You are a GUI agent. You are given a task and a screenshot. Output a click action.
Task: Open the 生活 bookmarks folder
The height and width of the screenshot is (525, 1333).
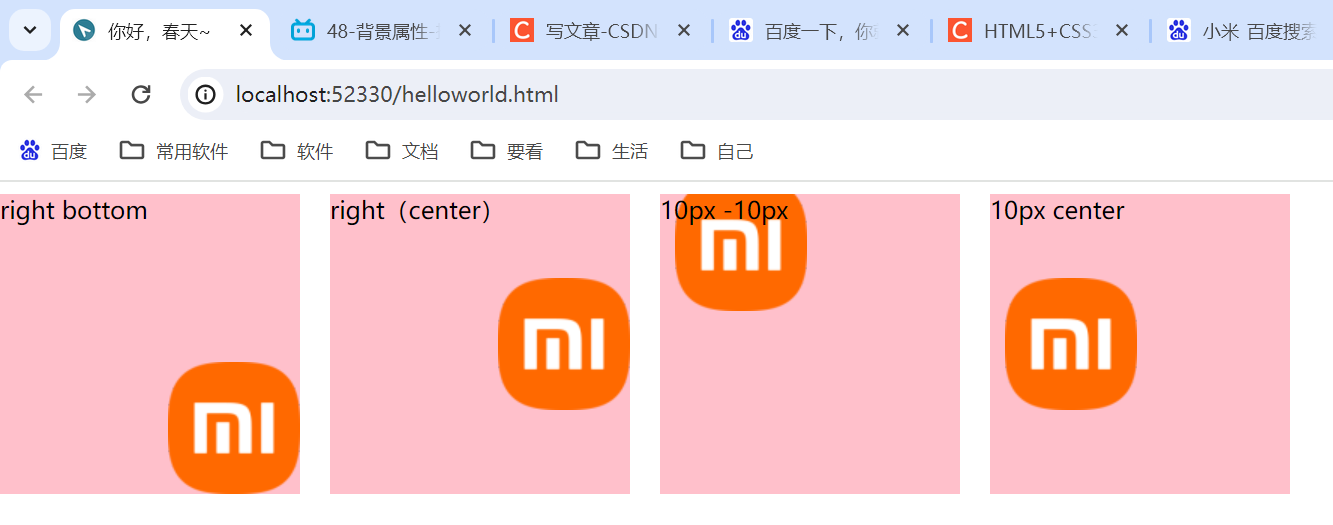[x=612, y=151]
